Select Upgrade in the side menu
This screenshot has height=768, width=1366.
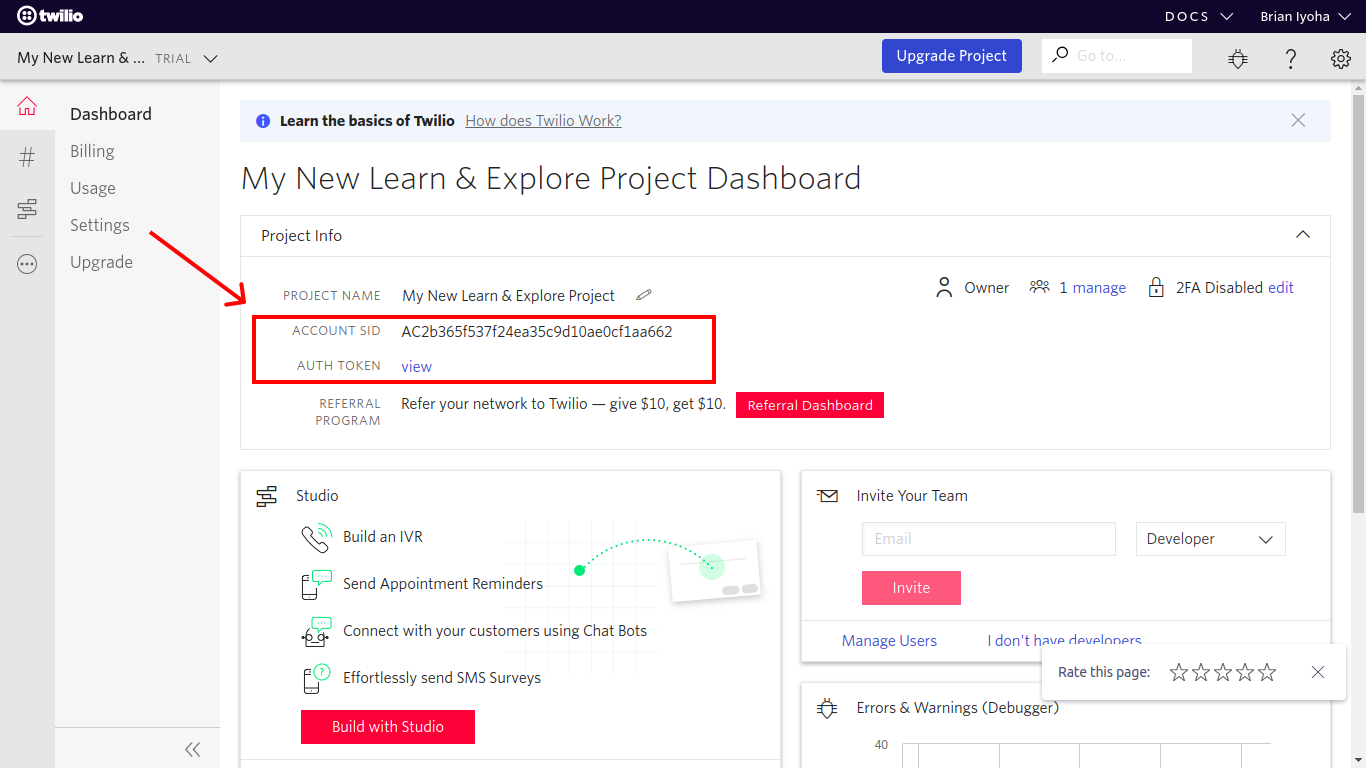tap(101, 262)
